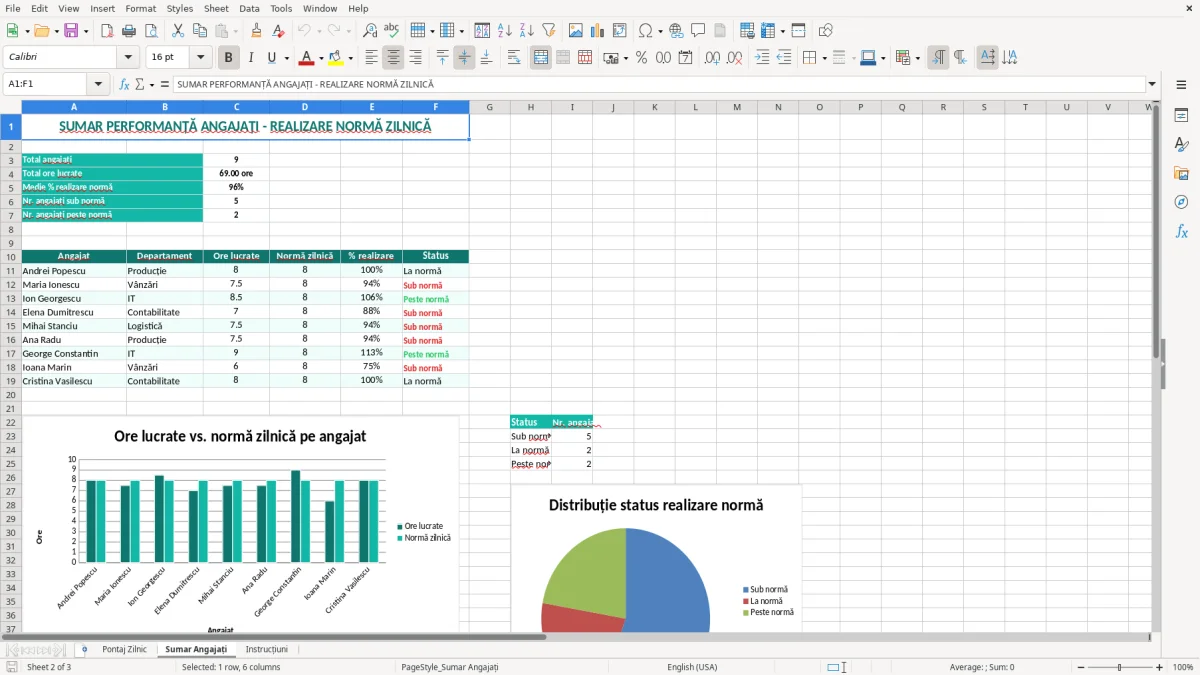Insert a pivot table icon

(x=620, y=31)
